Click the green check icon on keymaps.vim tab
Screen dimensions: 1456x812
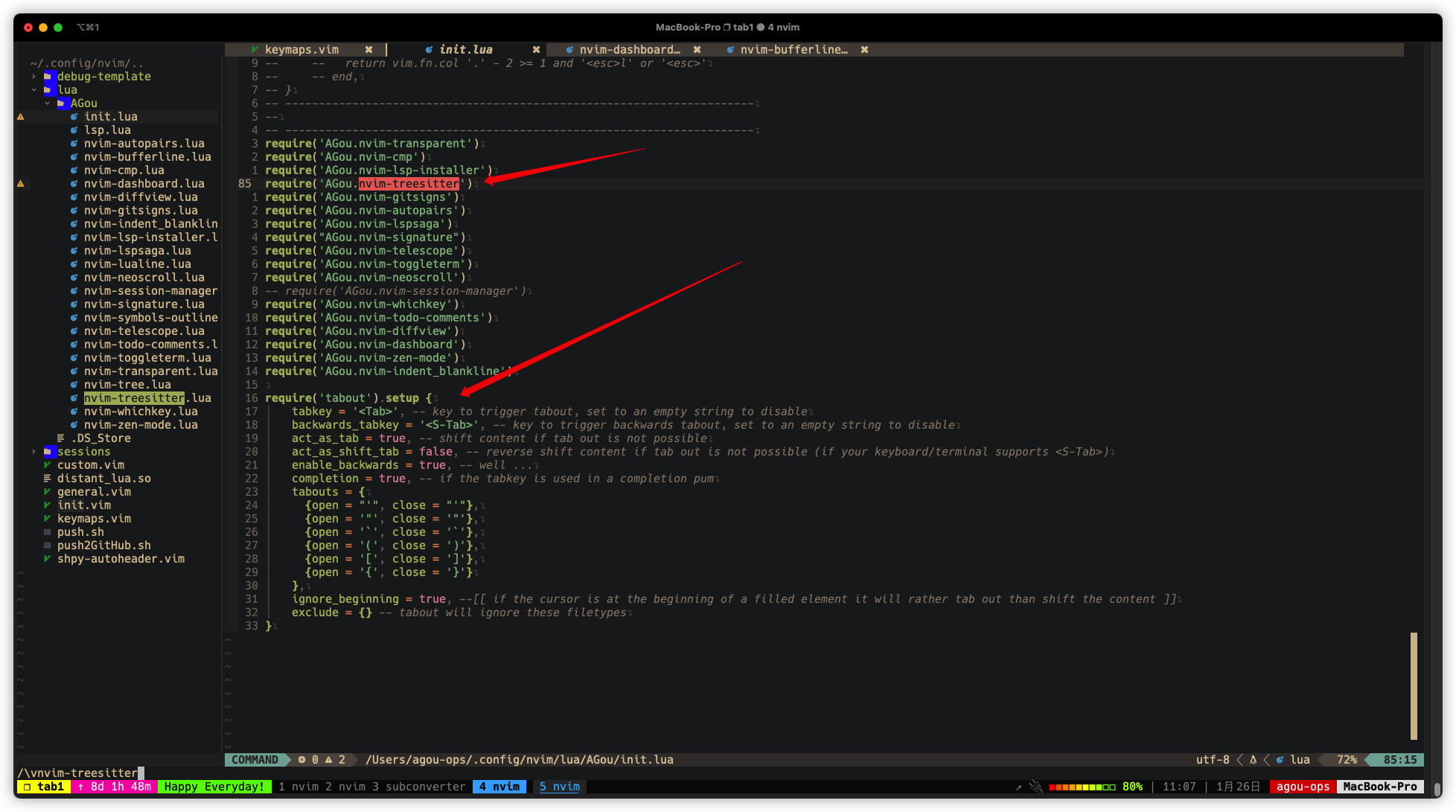[x=256, y=49]
